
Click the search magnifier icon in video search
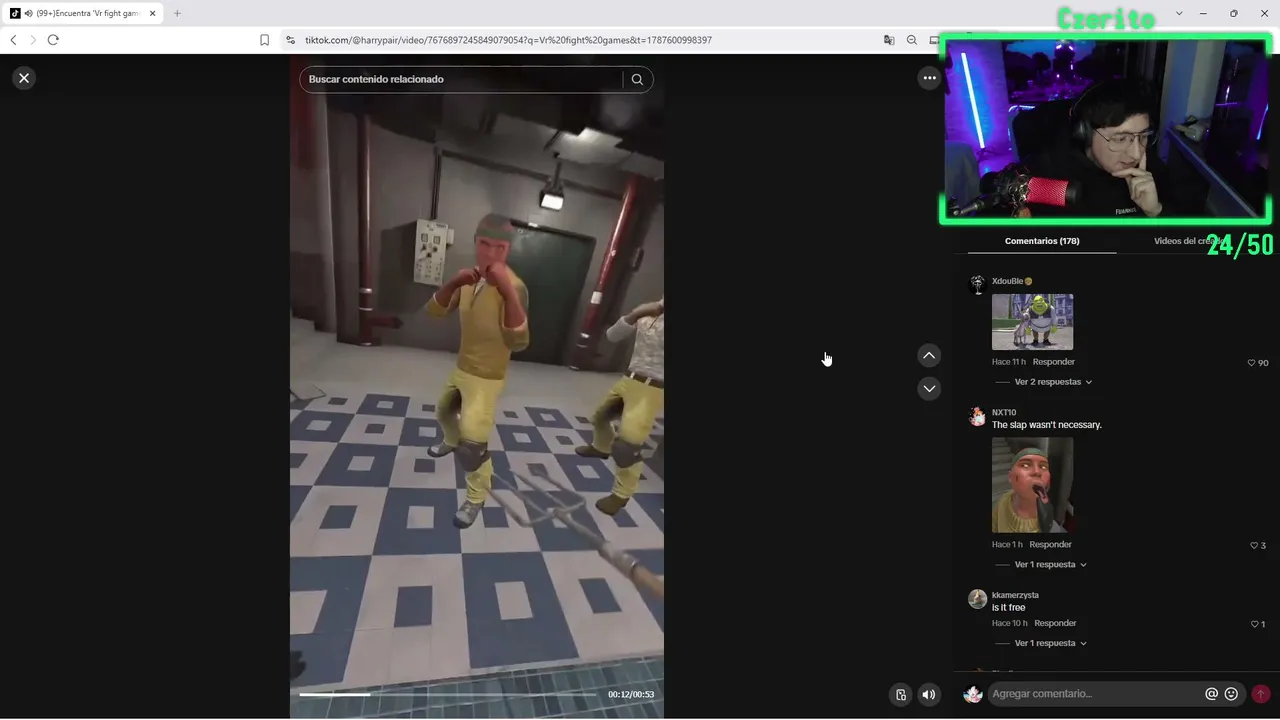[x=637, y=79]
